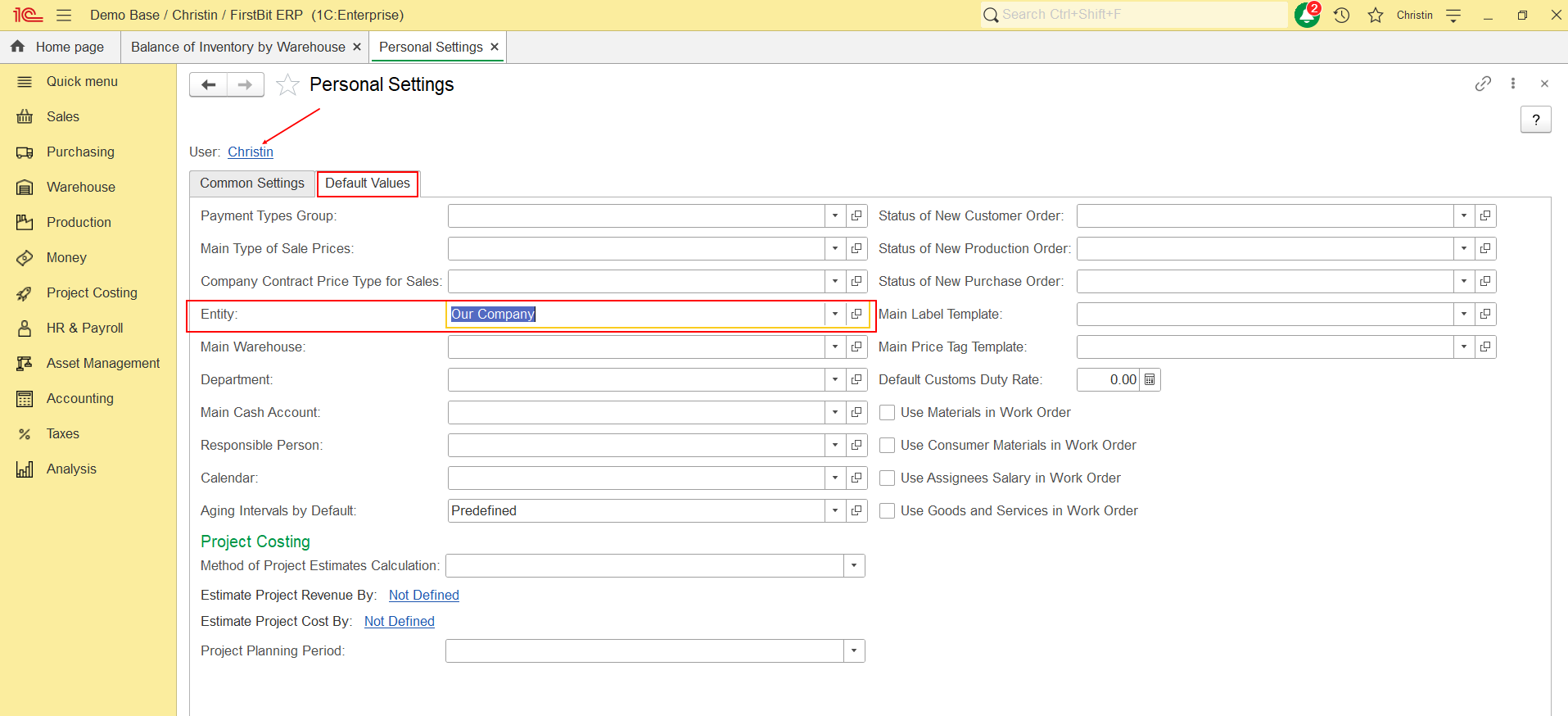Screen dimensions: 1568x716
Task: Open Accounting section in the sidebar
Action: pyautogui.click(x=79, y=399)
